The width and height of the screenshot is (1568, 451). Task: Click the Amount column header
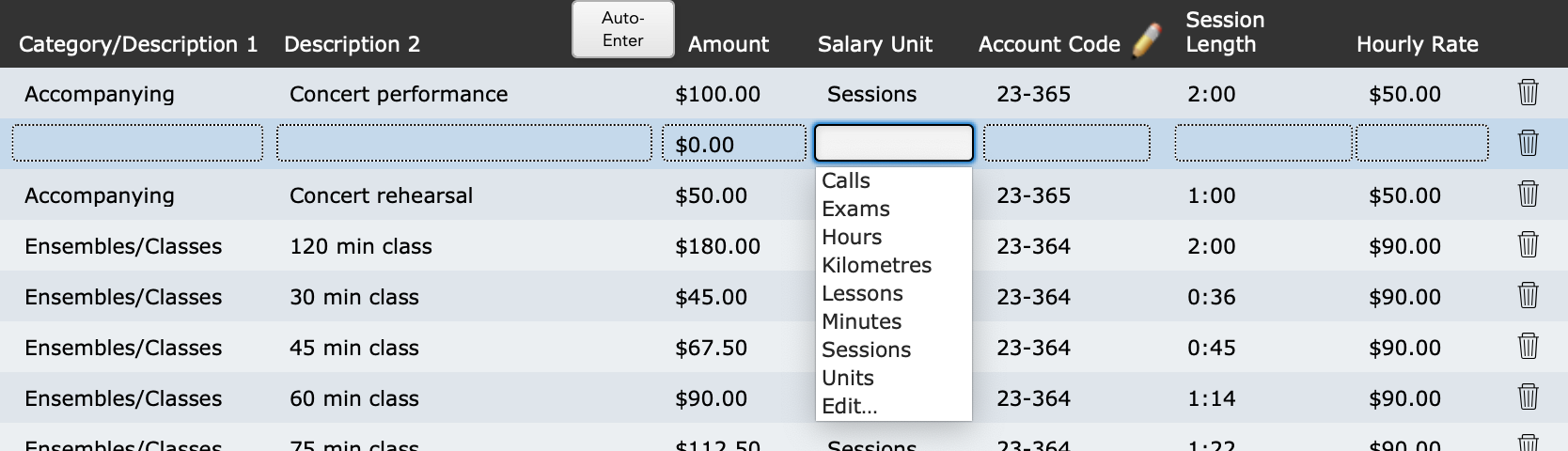(x=729, y=44)
